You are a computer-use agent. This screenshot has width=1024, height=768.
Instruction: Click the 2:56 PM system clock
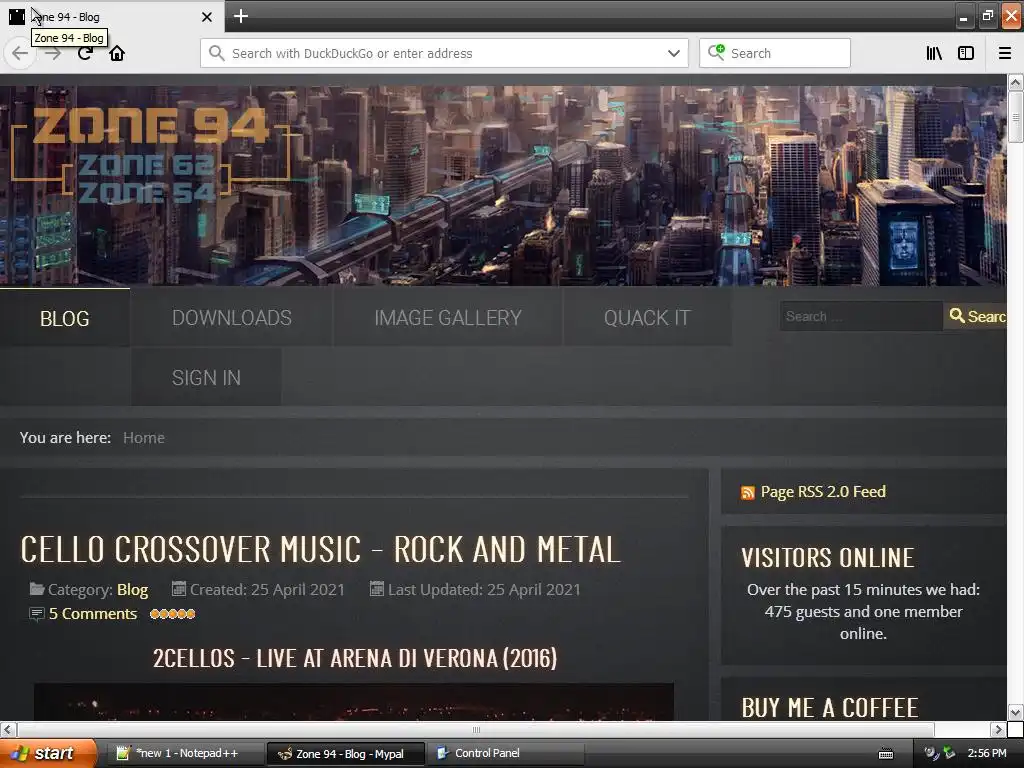tap(987, 753)
